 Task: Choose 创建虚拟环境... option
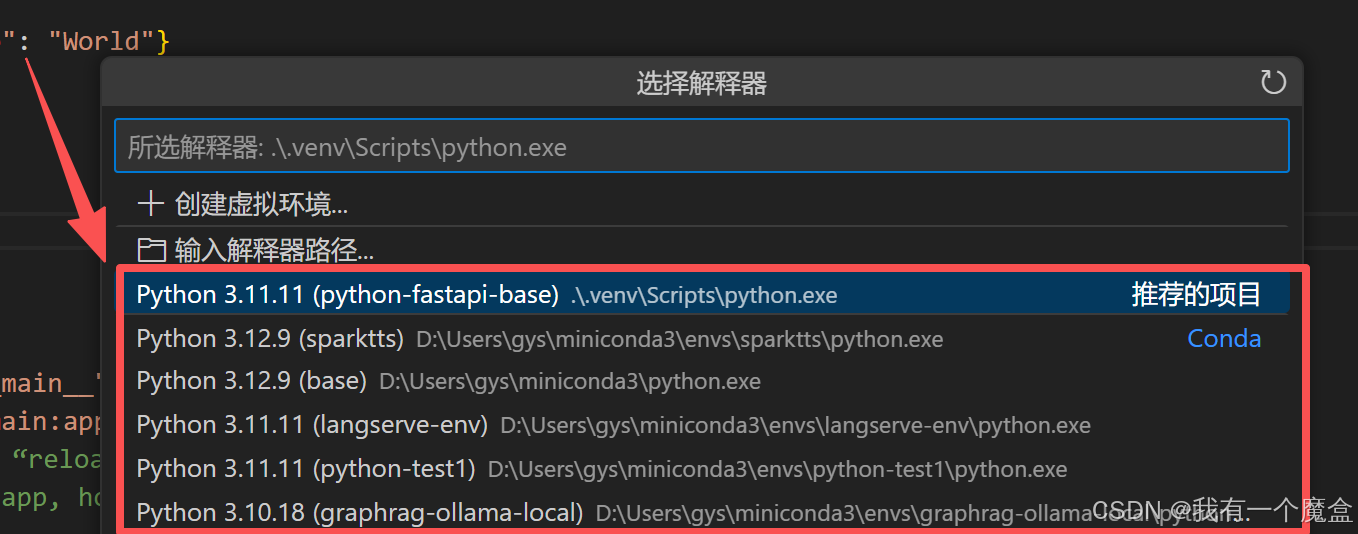point(702,205)
